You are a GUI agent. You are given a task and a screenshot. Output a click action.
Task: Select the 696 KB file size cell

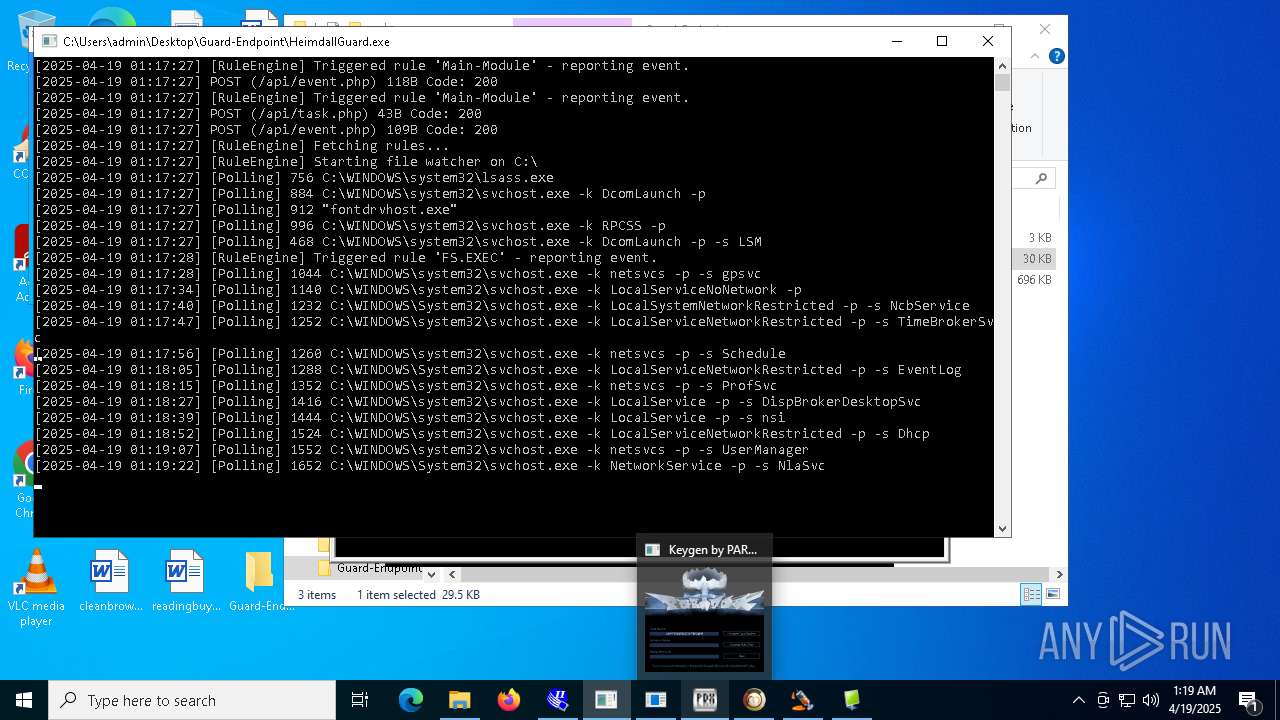[1034, 280]
